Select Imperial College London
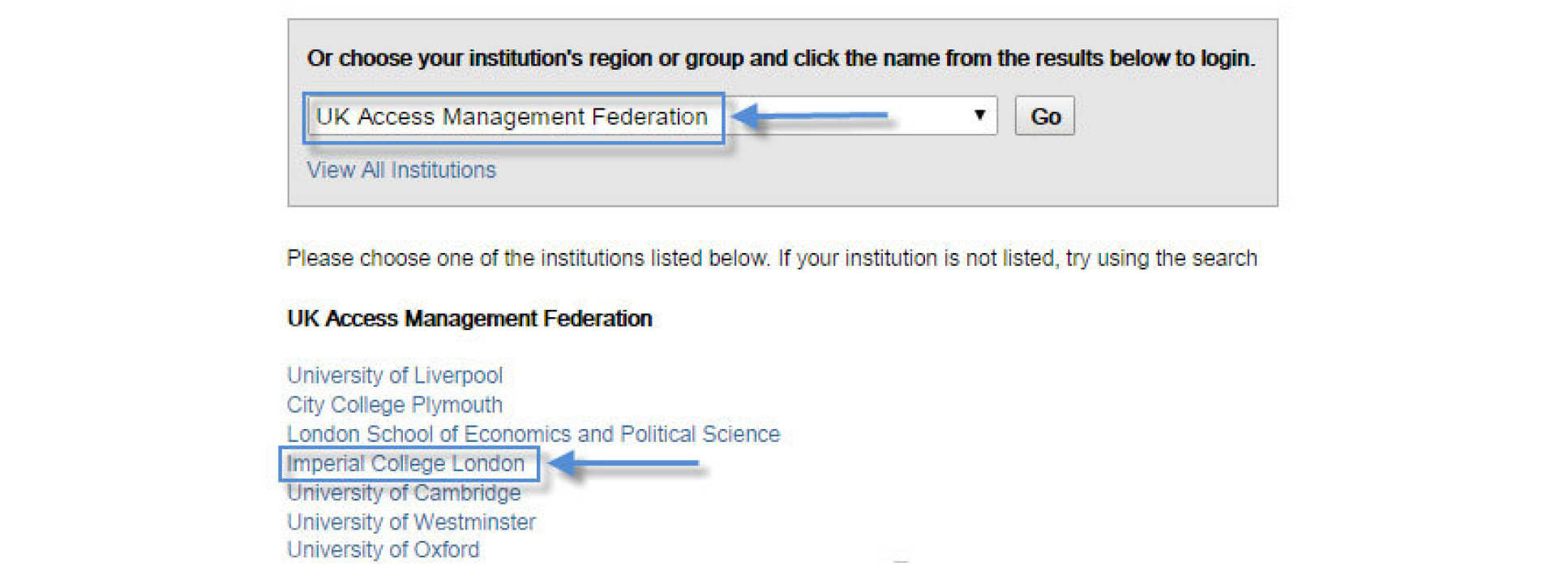Screen dimensions: 1568x571 coord(406,463)
